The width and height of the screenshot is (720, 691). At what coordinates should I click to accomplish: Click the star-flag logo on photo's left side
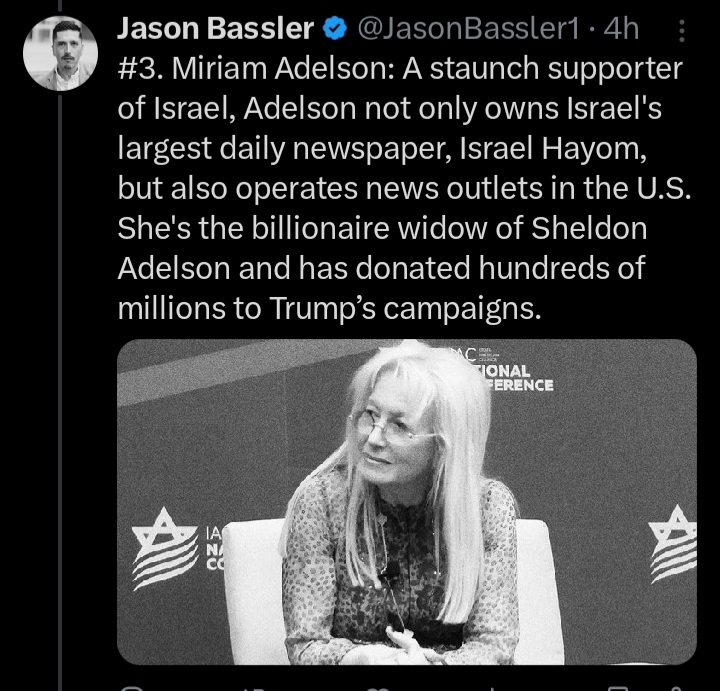point(165,548)
